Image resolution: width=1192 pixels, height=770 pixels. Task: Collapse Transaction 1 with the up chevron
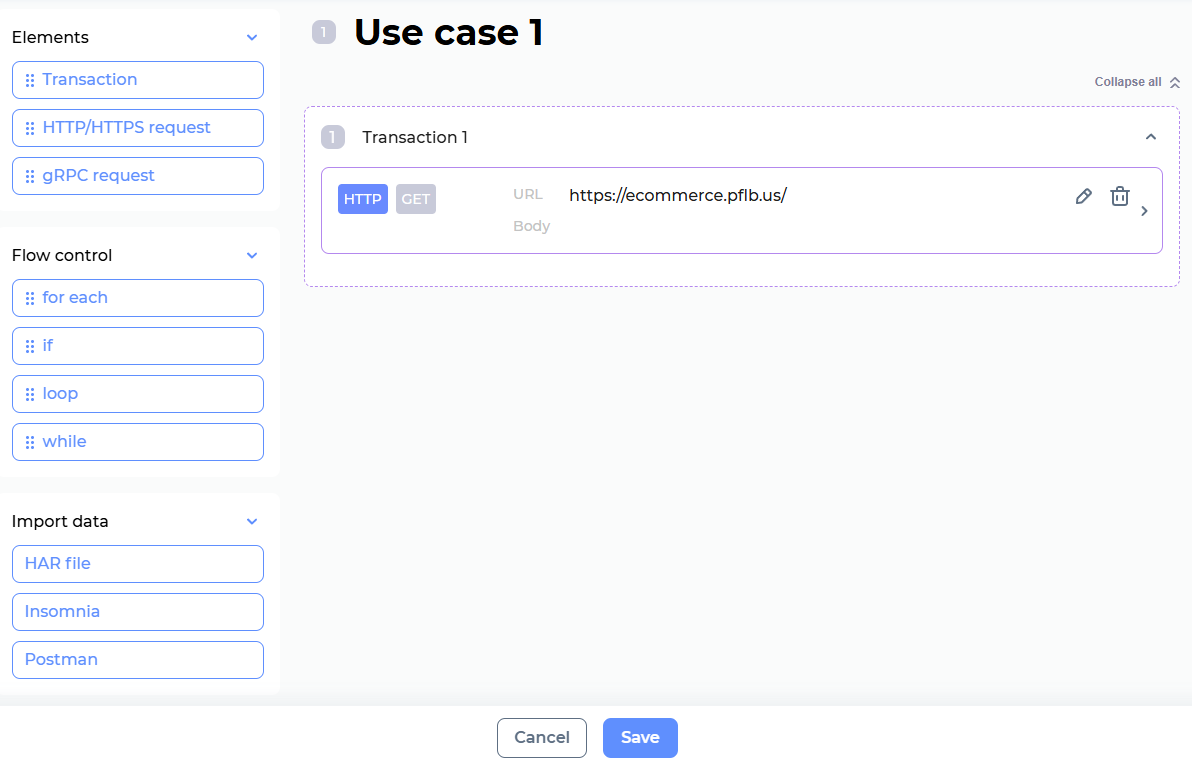(x=1151, y=137)
